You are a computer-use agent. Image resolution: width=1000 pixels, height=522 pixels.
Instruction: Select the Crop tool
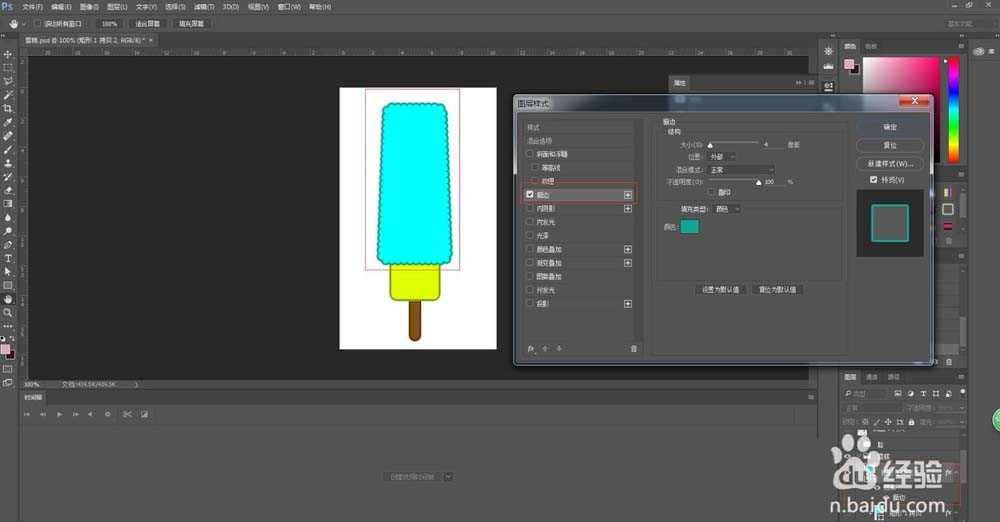(x=8, y=108)
